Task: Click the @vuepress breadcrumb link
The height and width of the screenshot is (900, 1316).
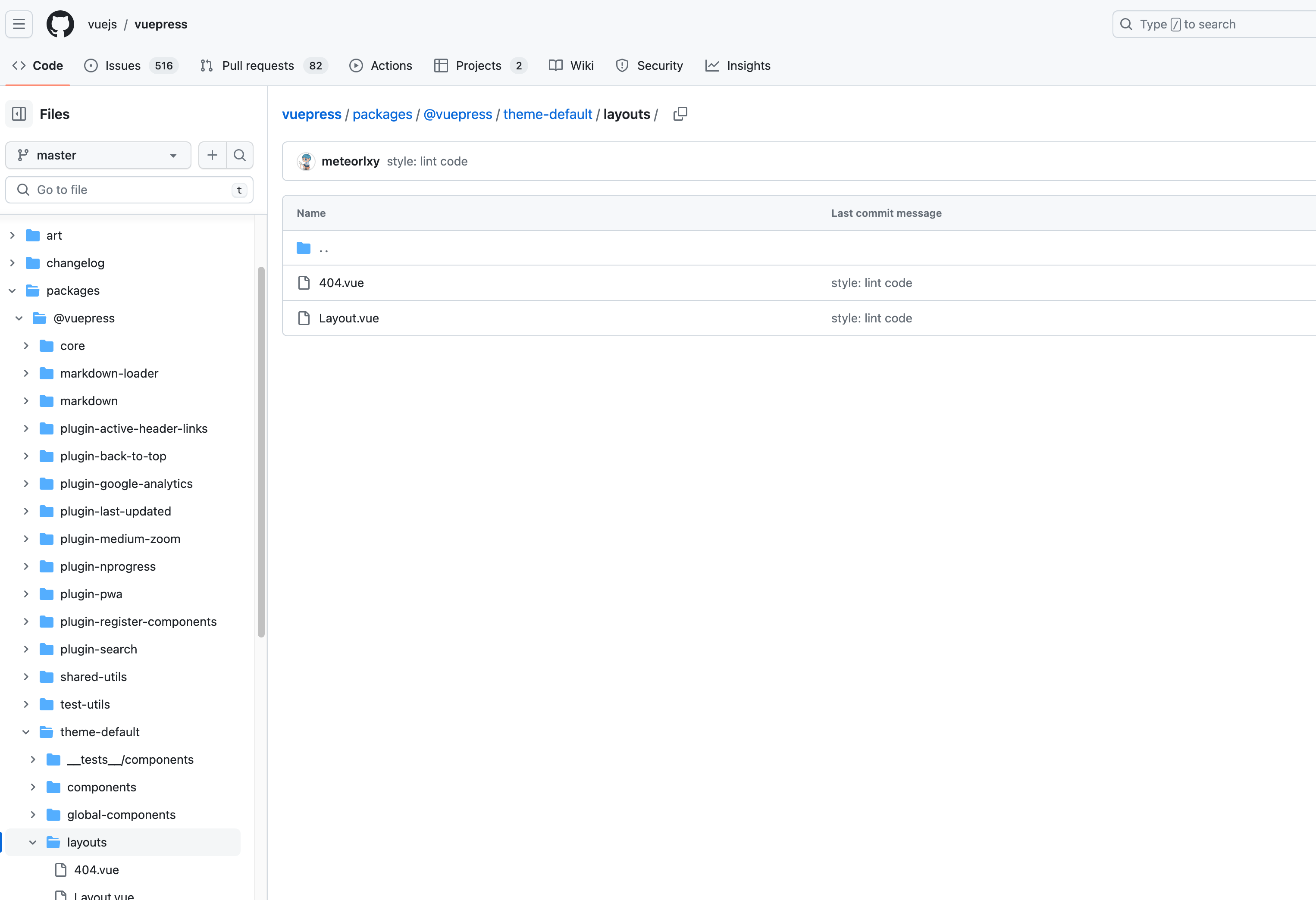Action: pyautogui.click(x=457, y=114)
